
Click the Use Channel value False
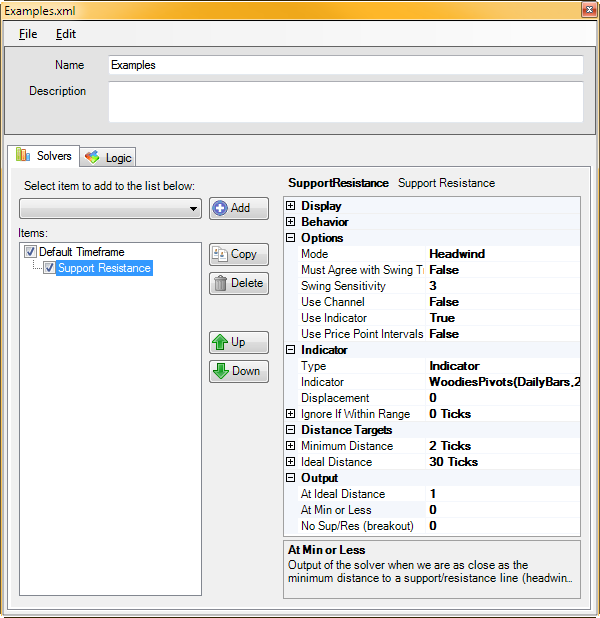coord(444,302)
